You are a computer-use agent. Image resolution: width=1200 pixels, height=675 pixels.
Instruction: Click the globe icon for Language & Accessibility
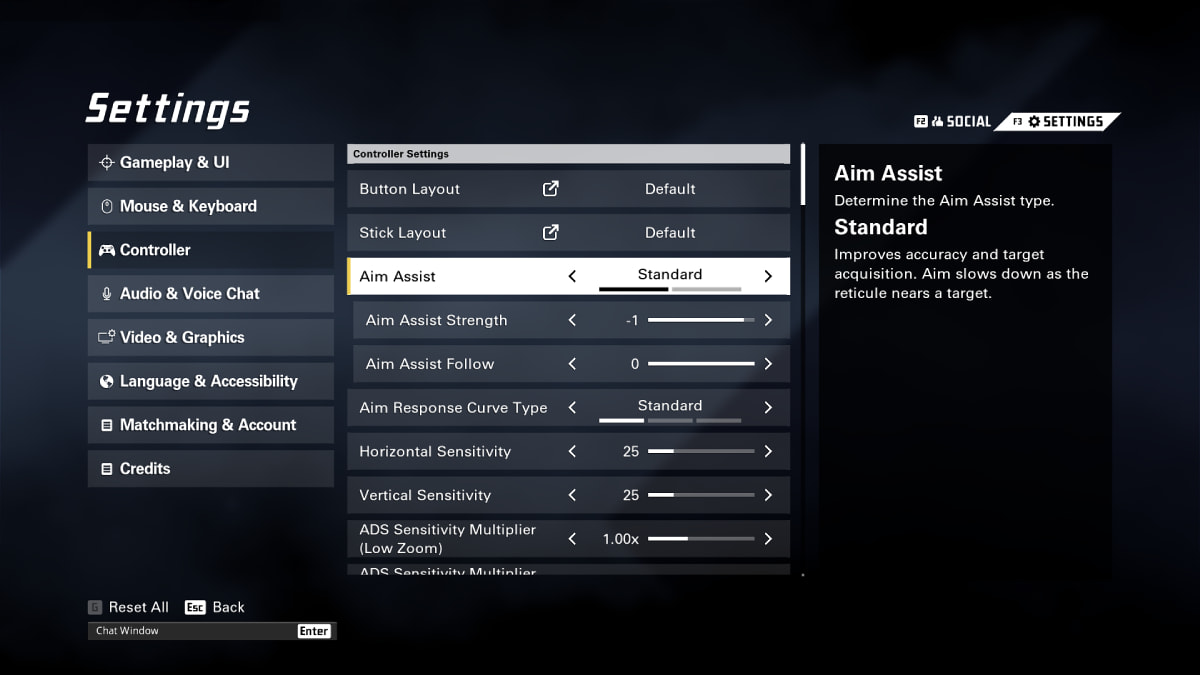[106, 382]
